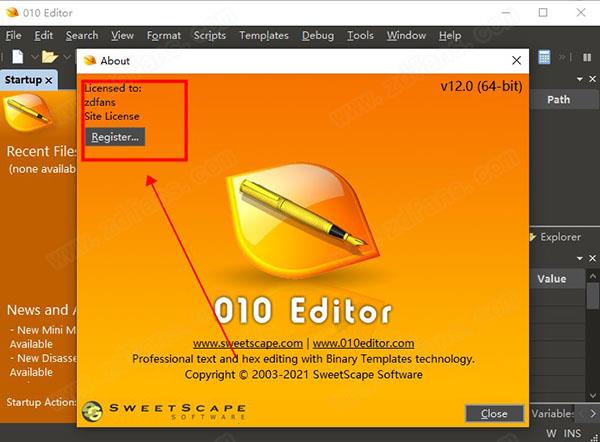600x442 pixels.
Task: Click the 'New Disasse' news item
Action: 43,365
